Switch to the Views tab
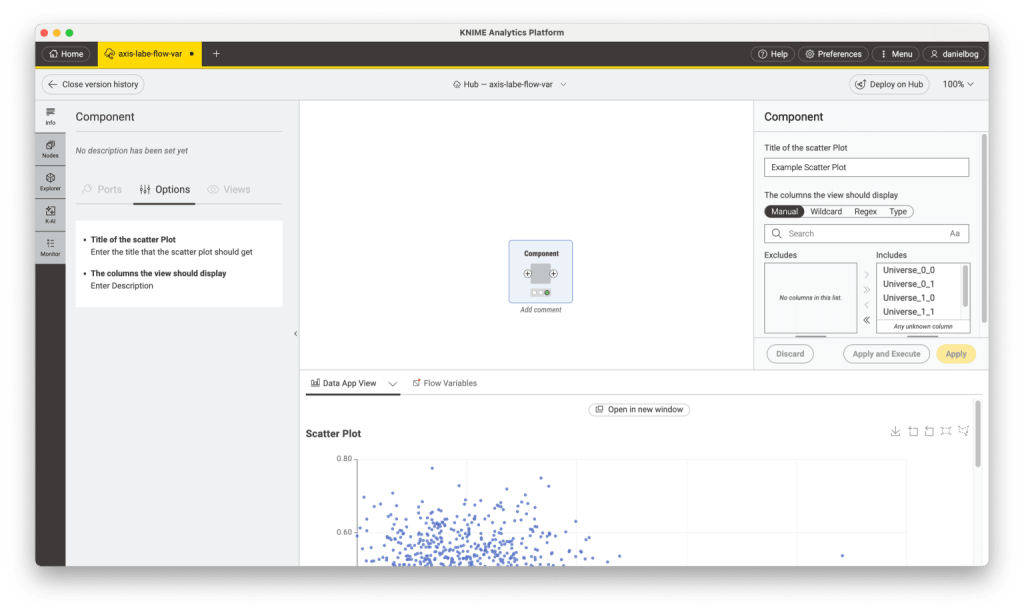The image size is (1024, 613). click(229, 189)
